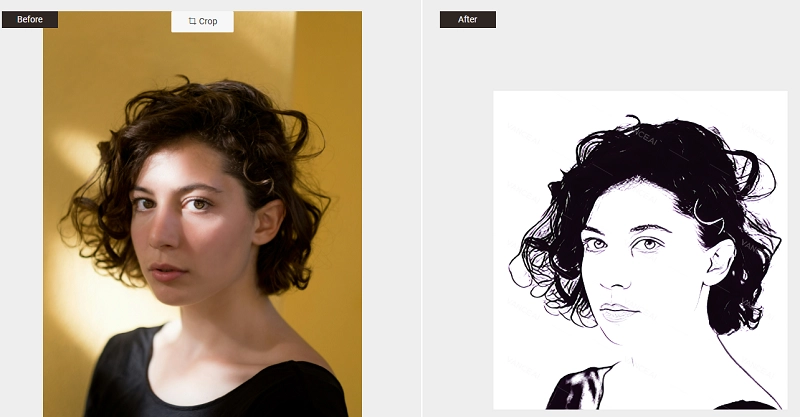The width and height of the screenshot is (800, 417).
Task: Open the black-and-white sketch result image
Action: coord(640,250)
